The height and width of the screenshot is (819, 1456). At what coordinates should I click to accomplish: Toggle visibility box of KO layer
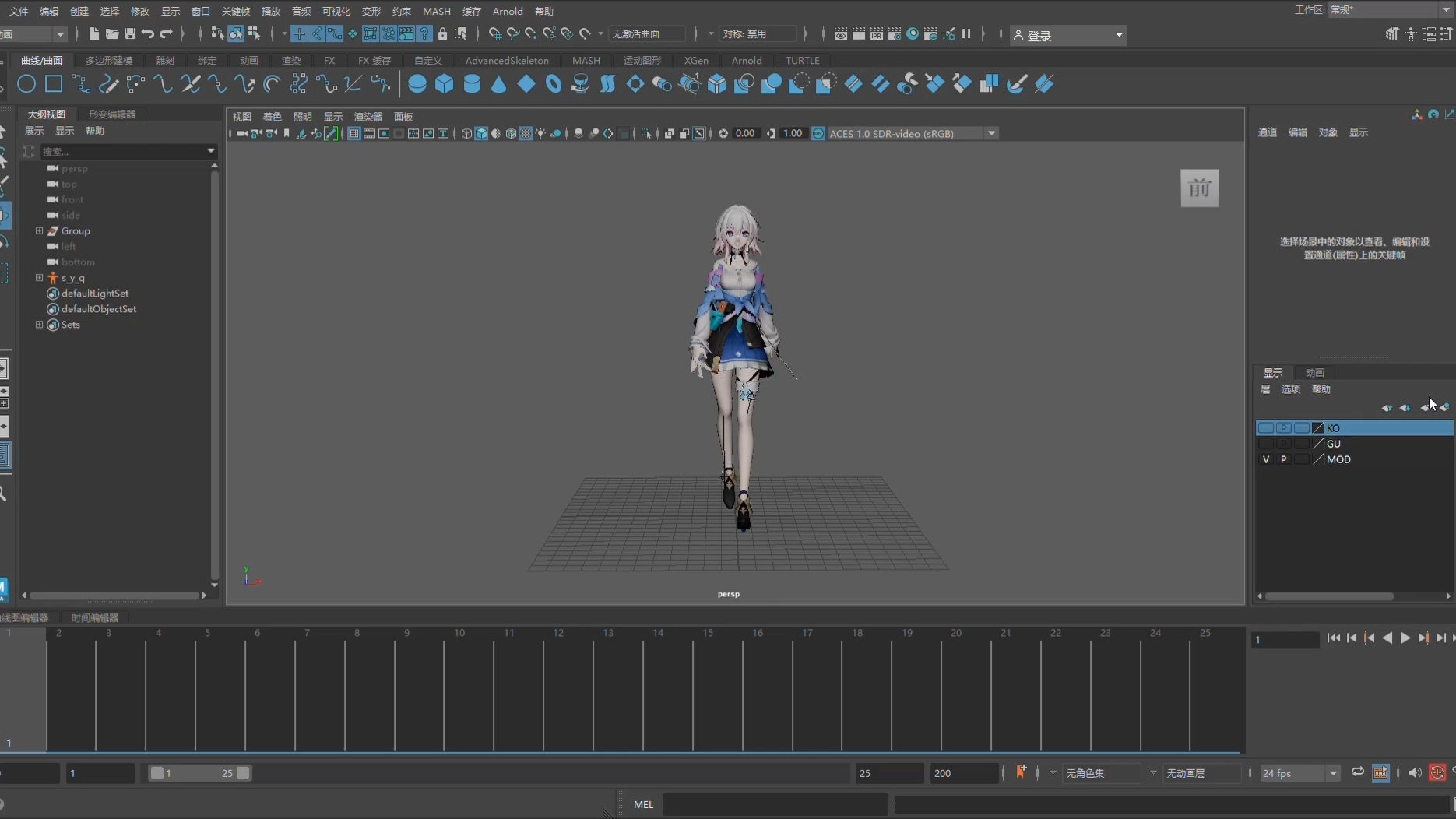click(x=1266, y=428)
